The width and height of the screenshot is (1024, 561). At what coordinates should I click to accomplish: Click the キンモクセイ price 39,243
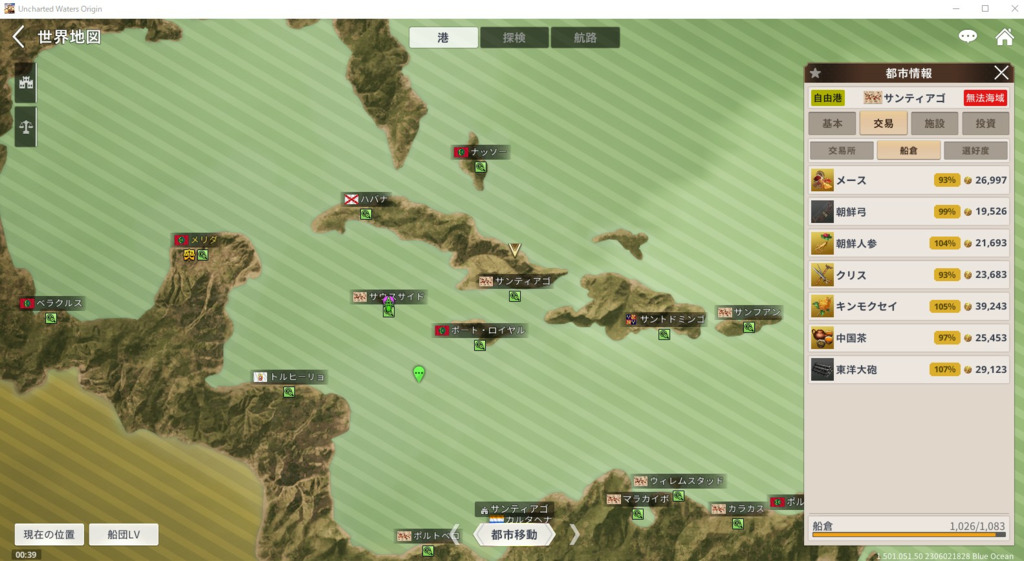pos(991,306)
